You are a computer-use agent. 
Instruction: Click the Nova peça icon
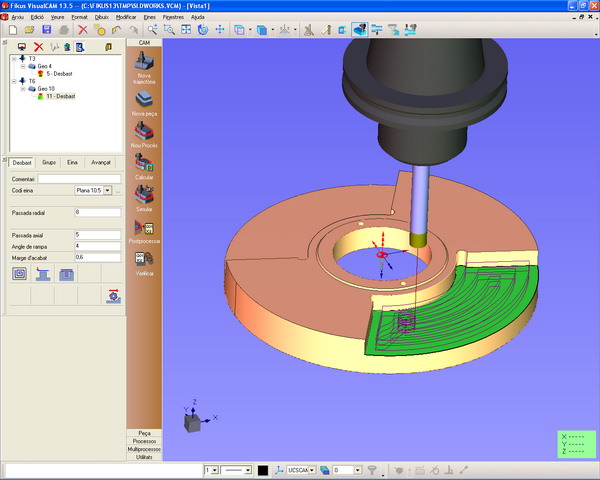(143, 99)
